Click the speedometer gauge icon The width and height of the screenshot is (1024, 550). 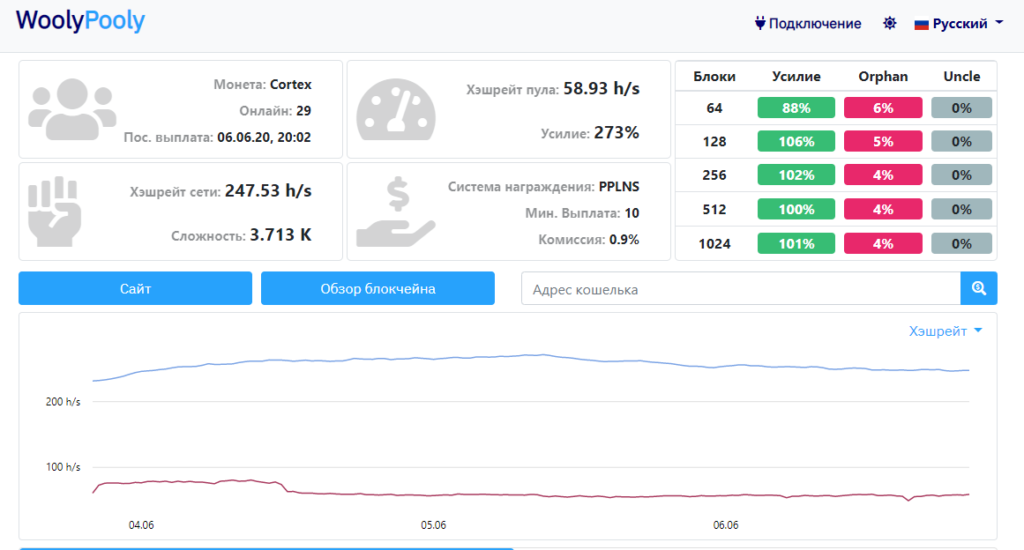pos(396,110)
